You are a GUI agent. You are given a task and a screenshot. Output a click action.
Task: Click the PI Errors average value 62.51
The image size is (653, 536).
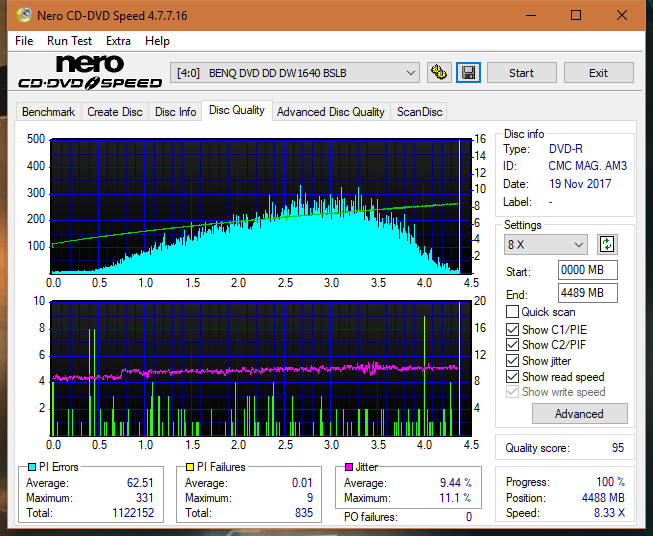pos(140,483)
